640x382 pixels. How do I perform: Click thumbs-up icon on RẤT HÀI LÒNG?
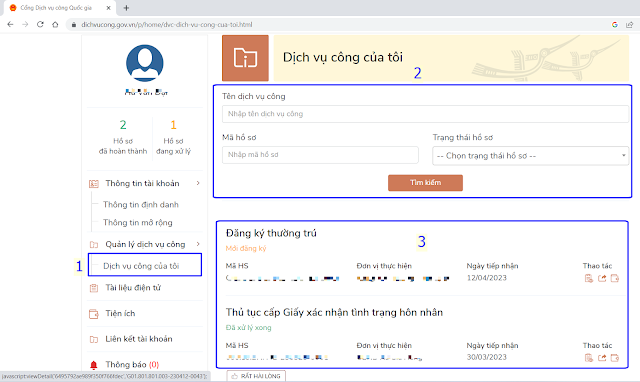(234, 376)
